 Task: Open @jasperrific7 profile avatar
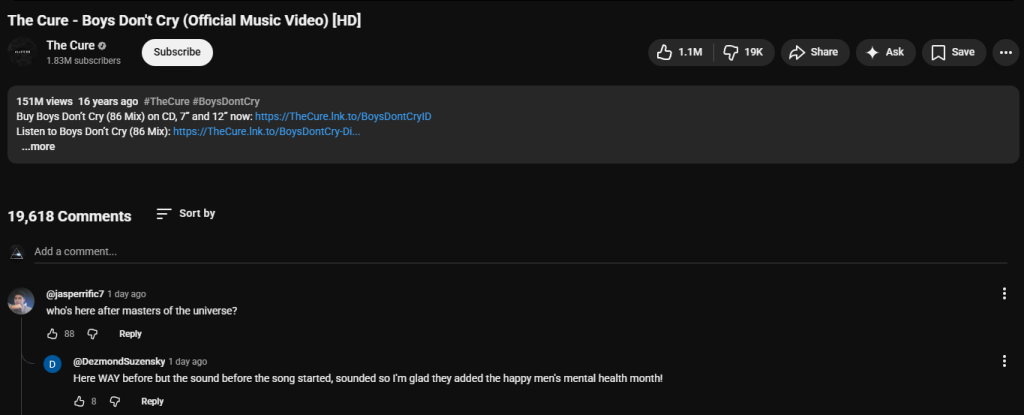pos(21,301)
